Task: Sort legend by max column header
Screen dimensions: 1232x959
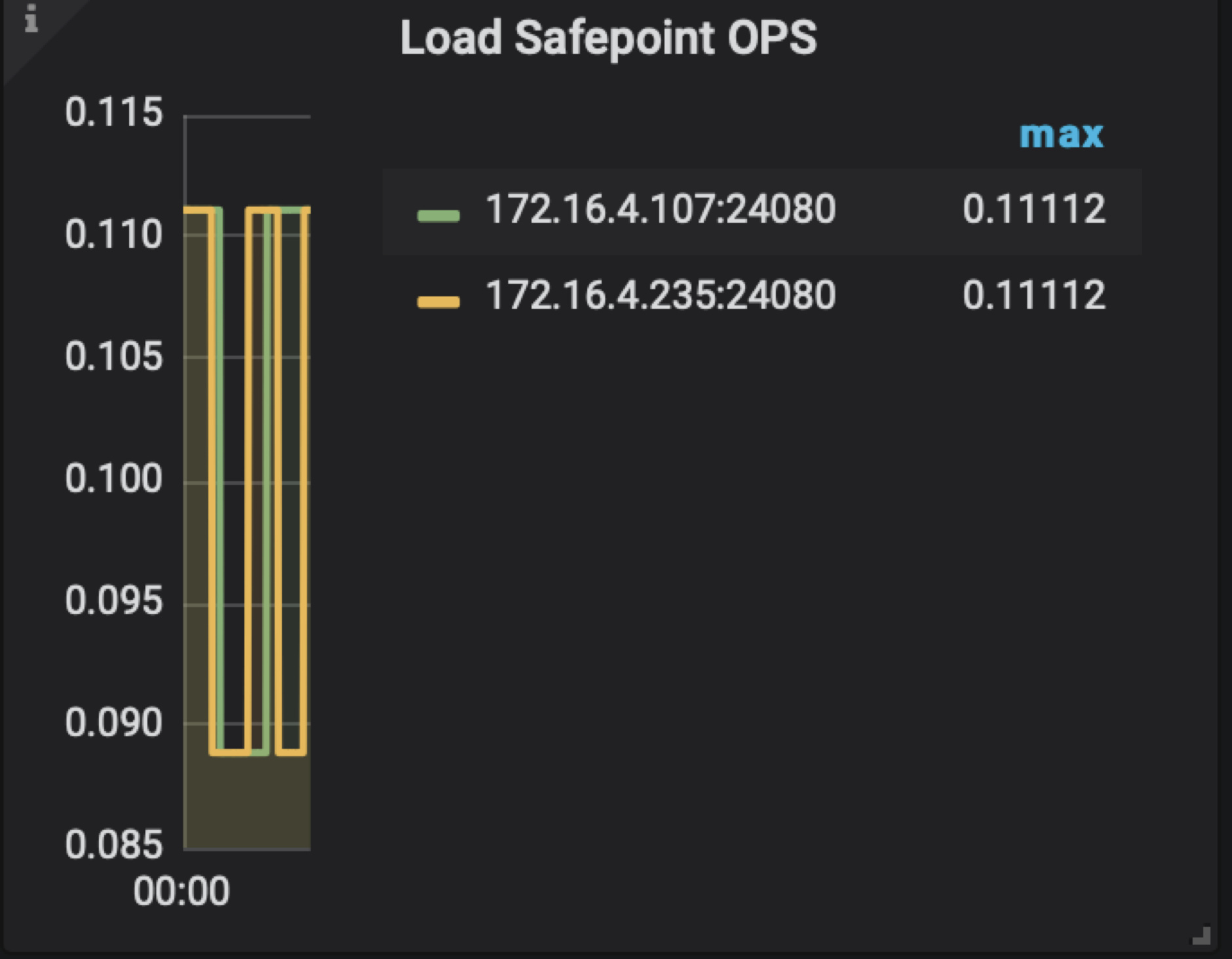Action: click(x=1061, y=135)
